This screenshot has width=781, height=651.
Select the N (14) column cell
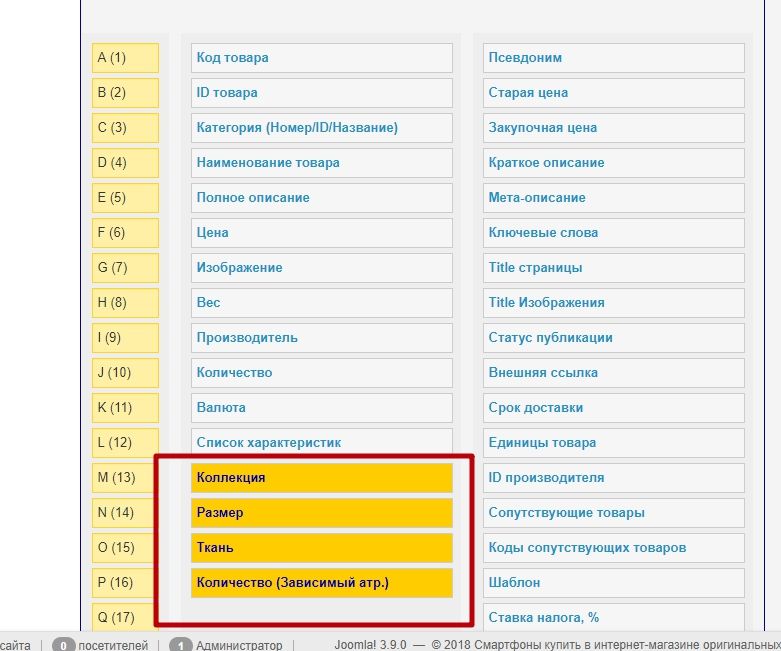(124, 513)
